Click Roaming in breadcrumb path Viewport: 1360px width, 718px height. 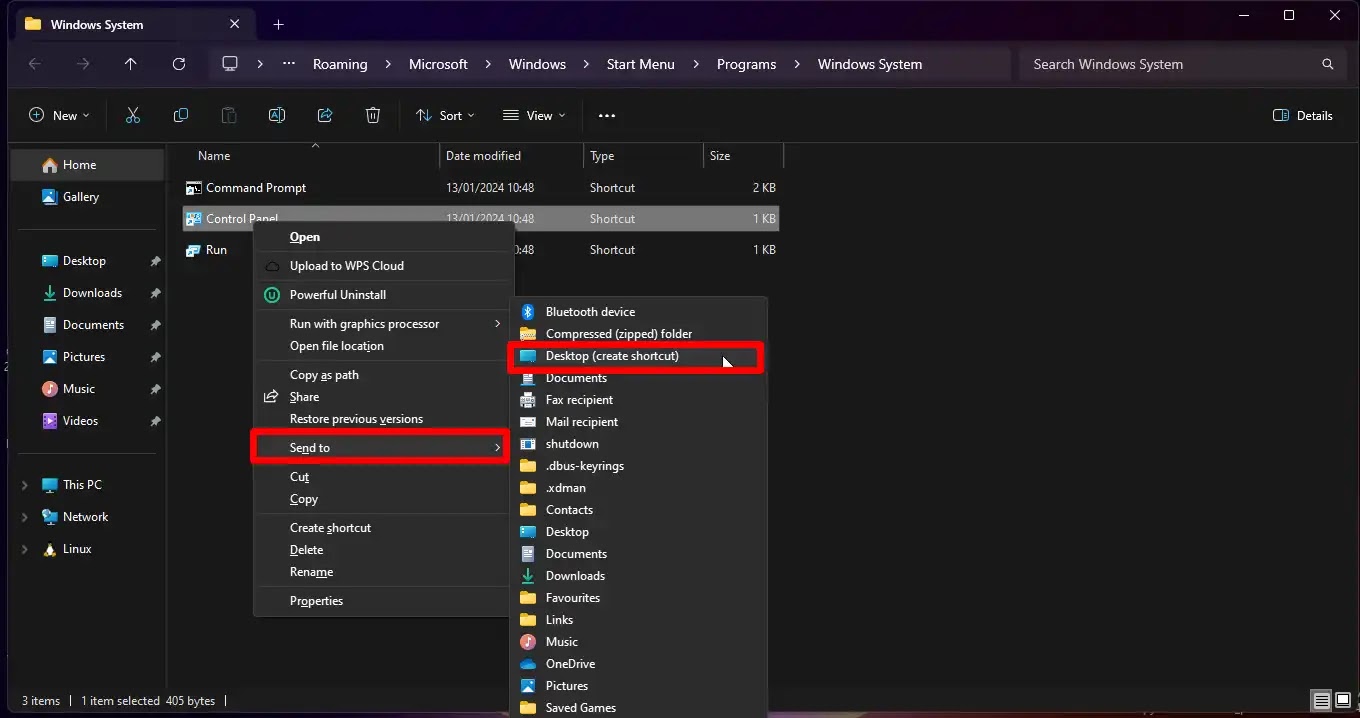[340, 64]
